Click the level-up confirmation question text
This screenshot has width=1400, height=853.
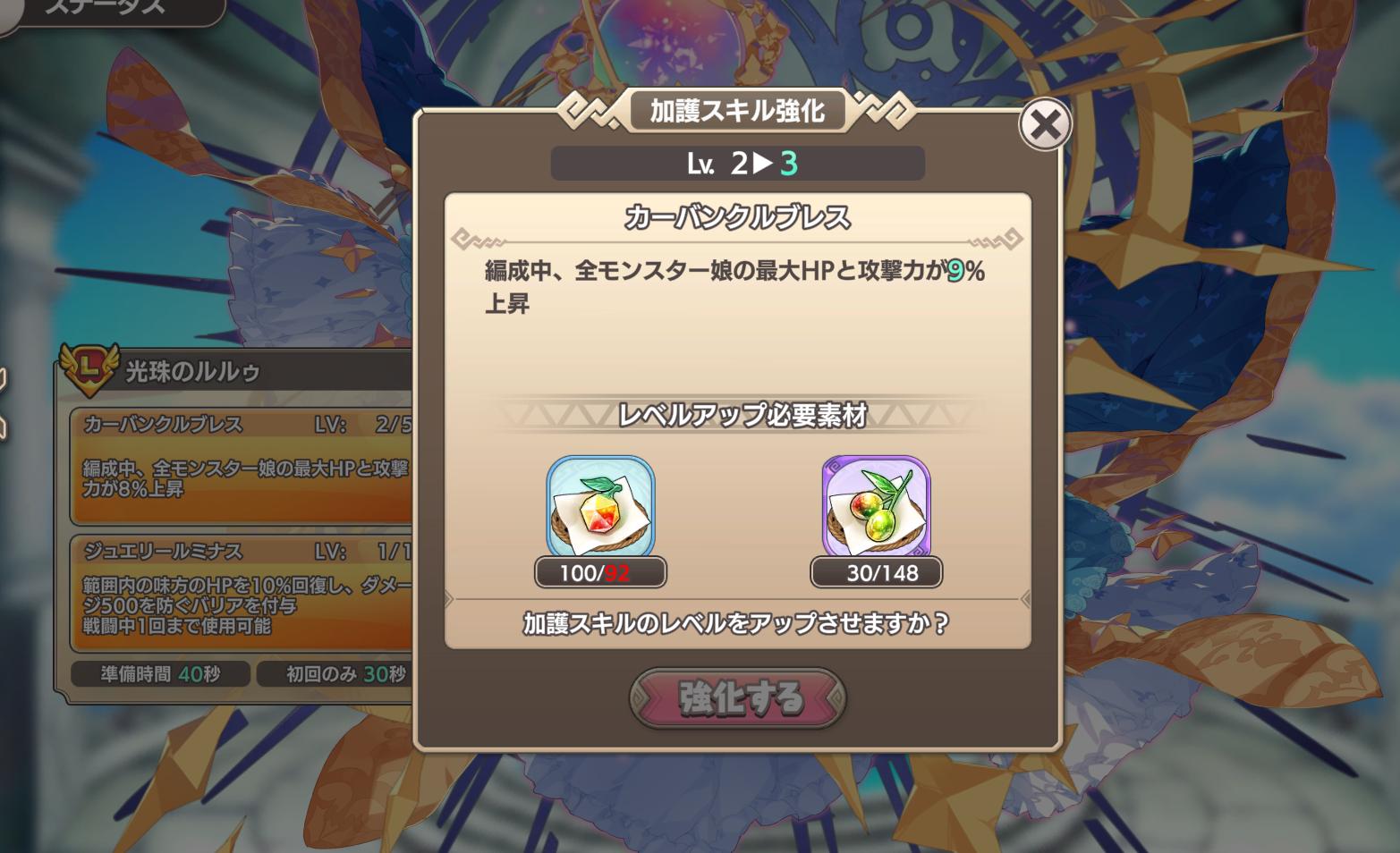735,623
